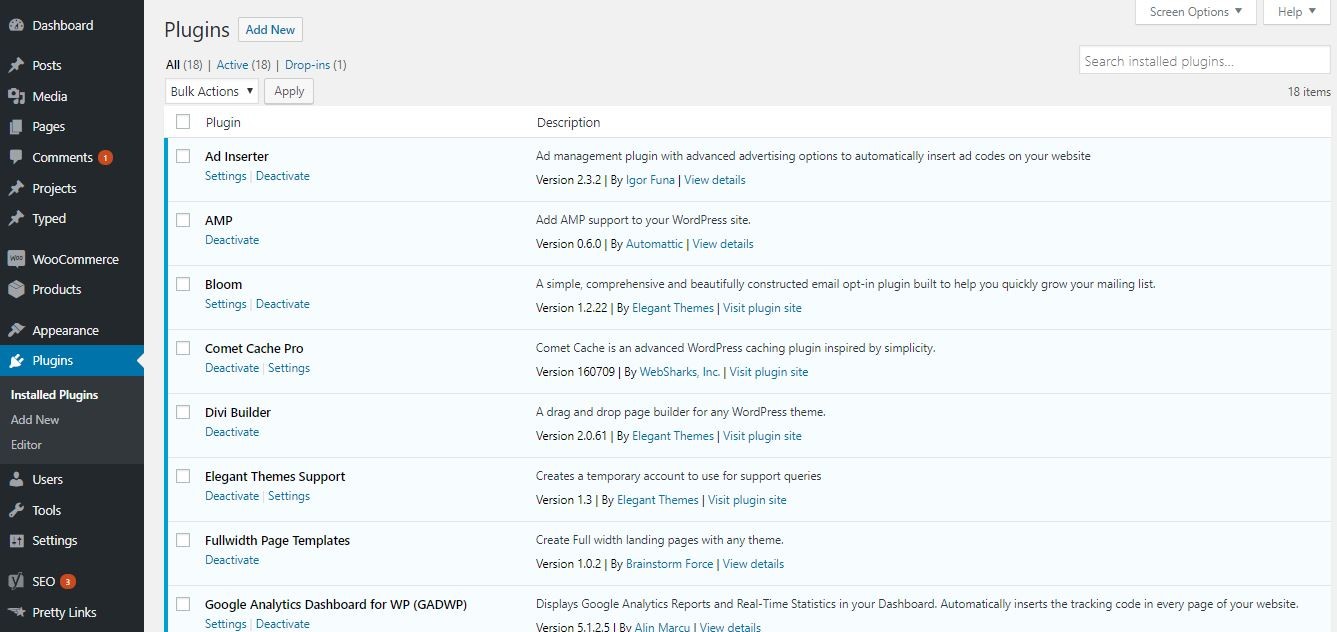Open the plugin Editor submenu item
The image size is (1337, 632).
(26, 445)
